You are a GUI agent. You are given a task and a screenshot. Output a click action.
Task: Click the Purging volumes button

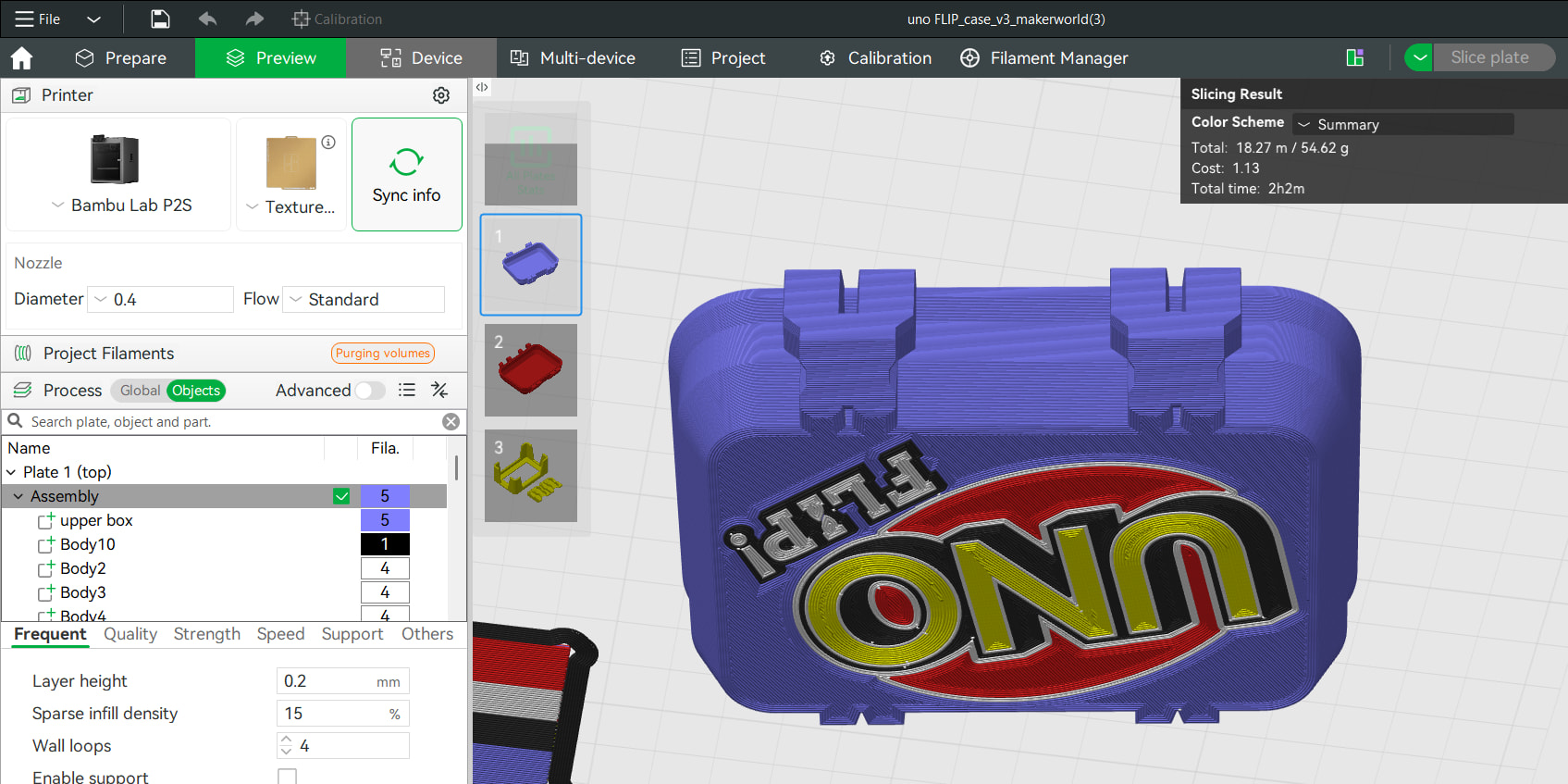[x=383, y=354]
